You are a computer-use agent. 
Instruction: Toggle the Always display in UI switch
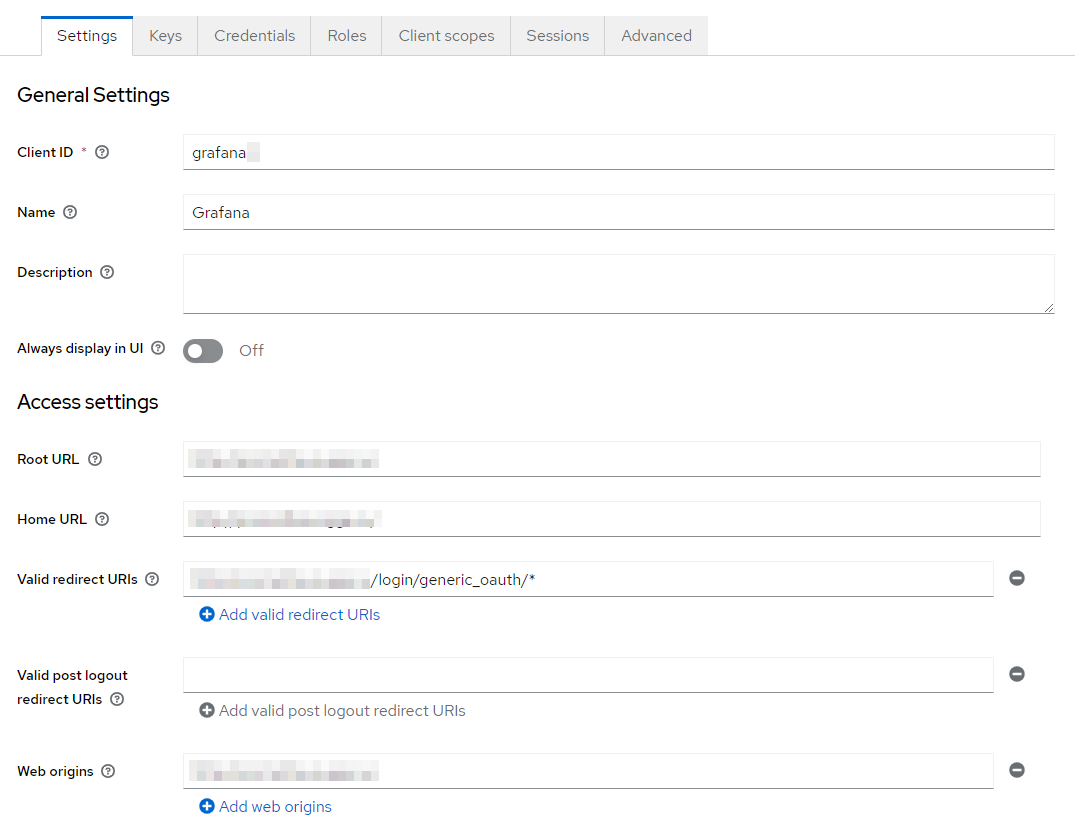(203, 351)
